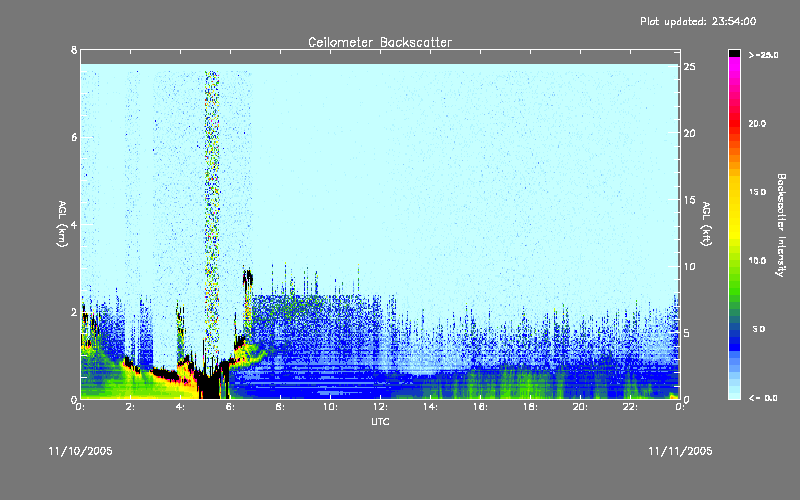Click the "15.0" colorbar tick label
The width and height of the screenshot is (800, 500).
757,192
